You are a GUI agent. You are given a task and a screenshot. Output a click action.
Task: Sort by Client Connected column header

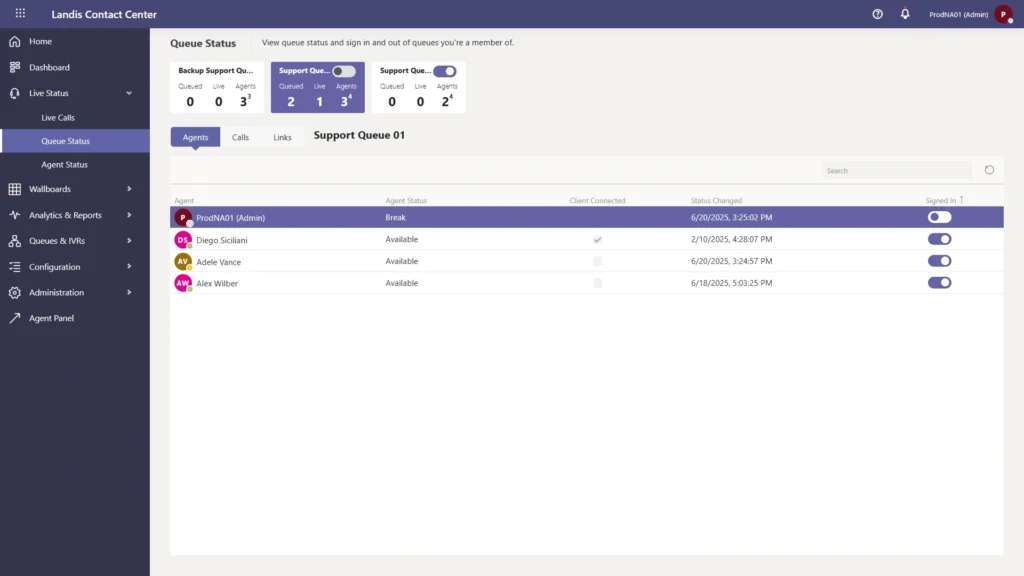click(597, 200)
